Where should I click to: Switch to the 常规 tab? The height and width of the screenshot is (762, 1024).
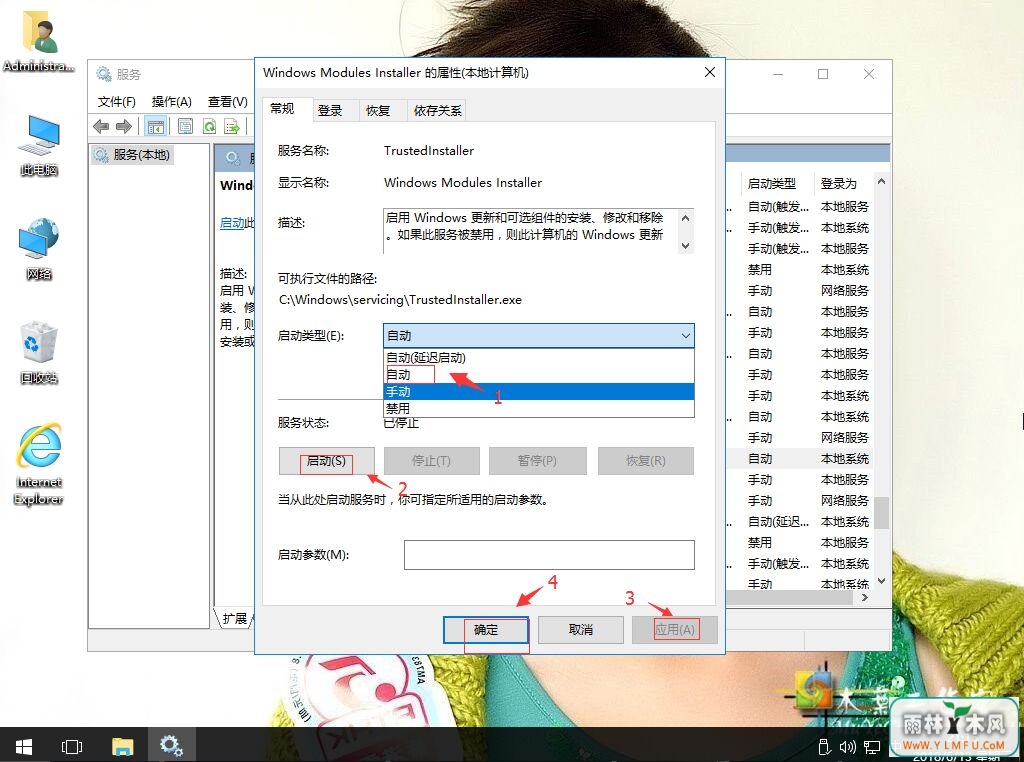(282, 109)
